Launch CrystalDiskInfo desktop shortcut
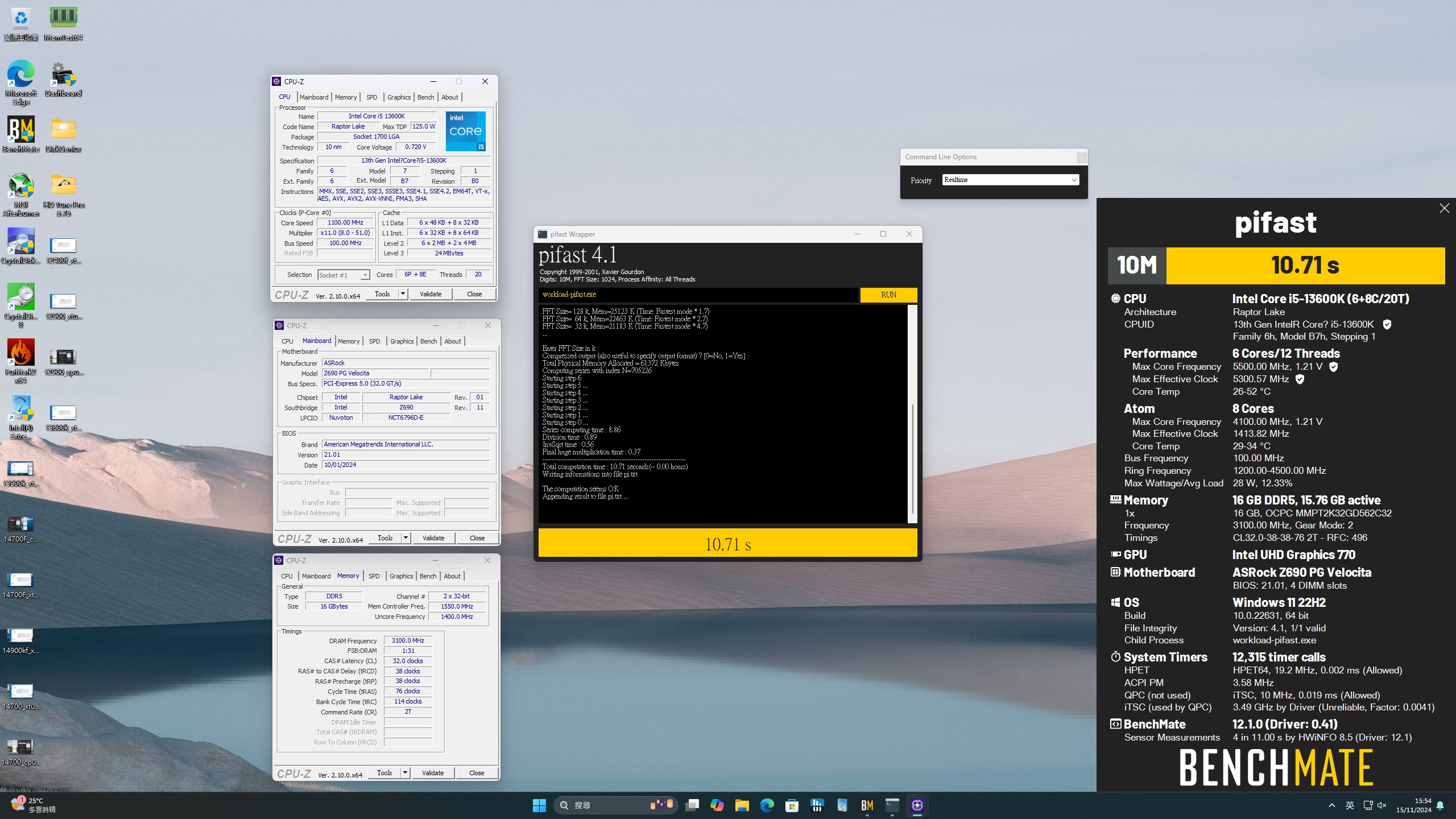Viewport: 1456px width, 819px height. pos(20,246)
